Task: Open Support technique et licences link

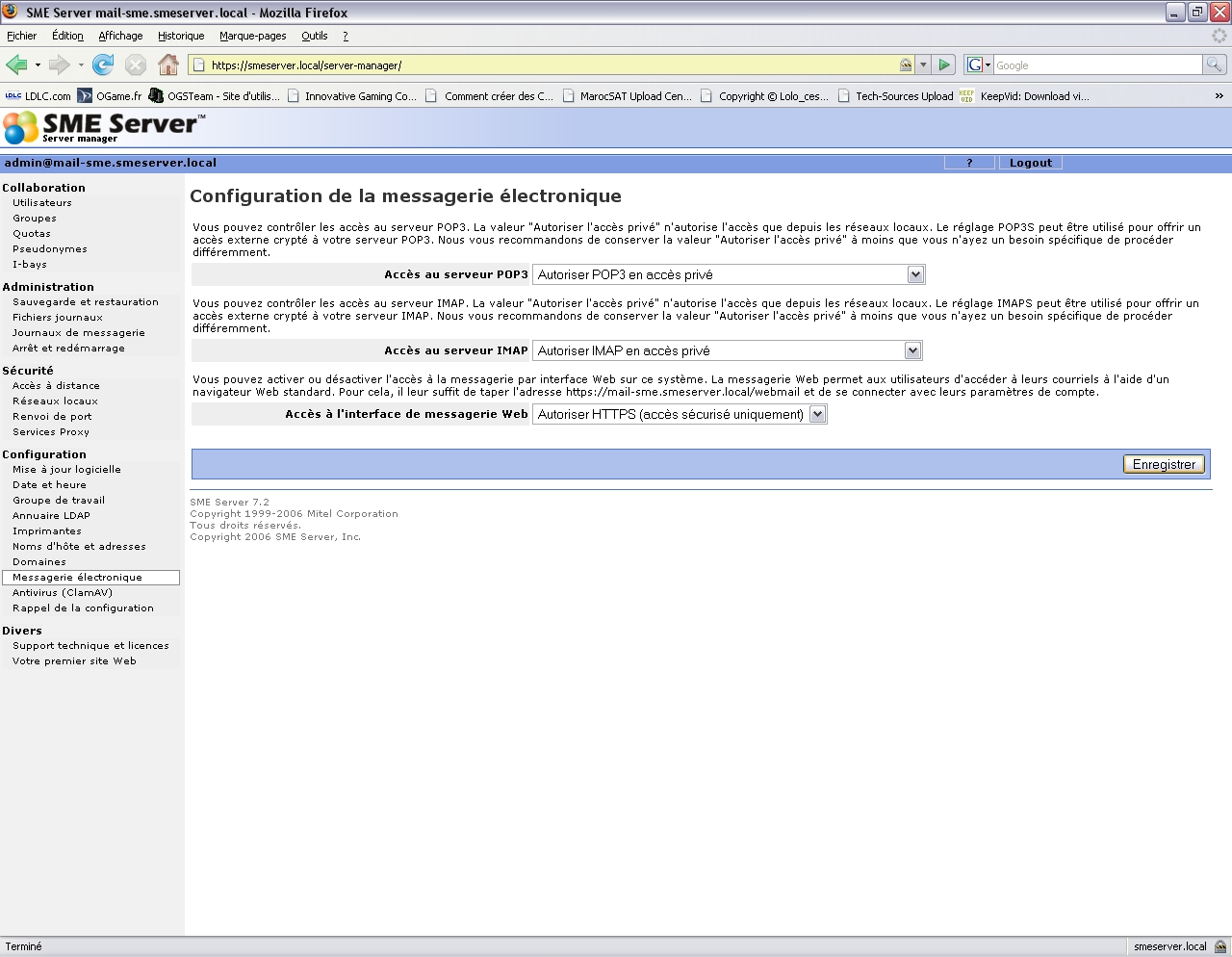Action: click(90, 646)
